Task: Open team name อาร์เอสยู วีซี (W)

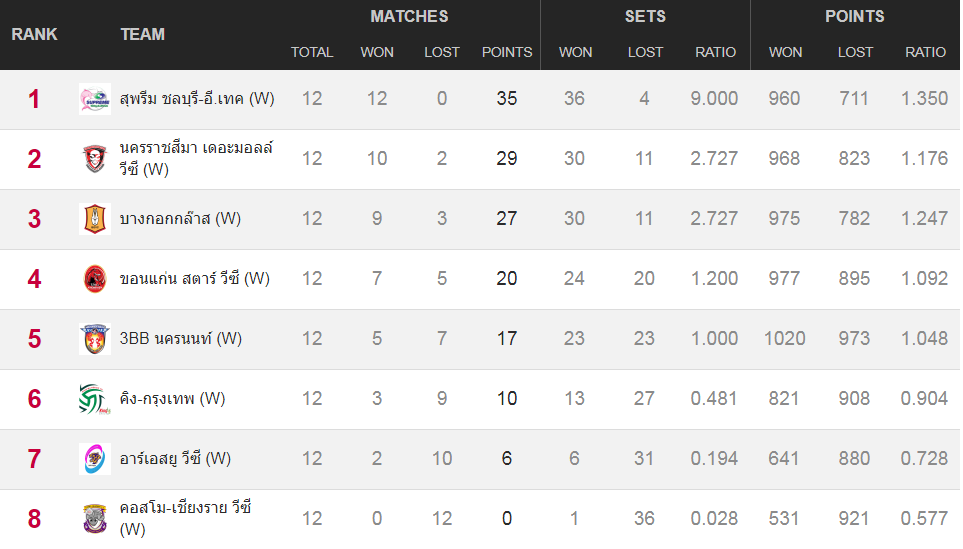Action: pos(175,458)
